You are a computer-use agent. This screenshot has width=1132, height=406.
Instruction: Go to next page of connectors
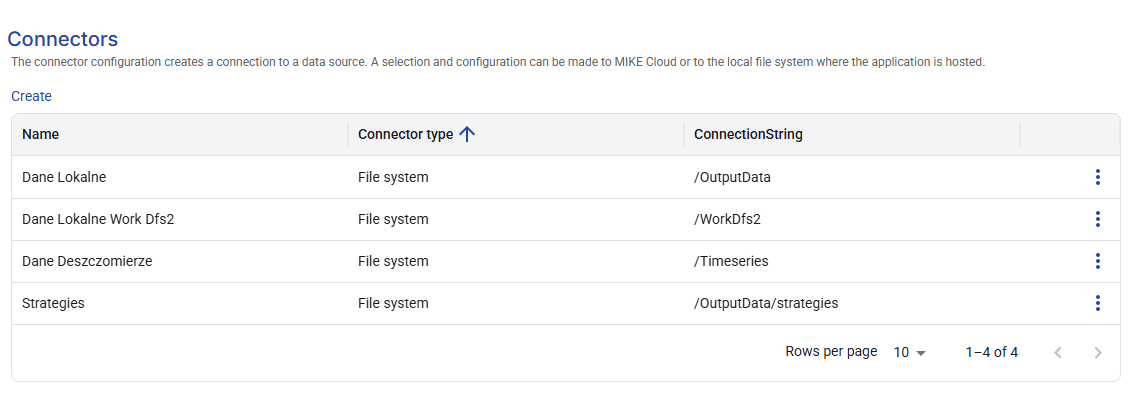tap(1098, 353)
